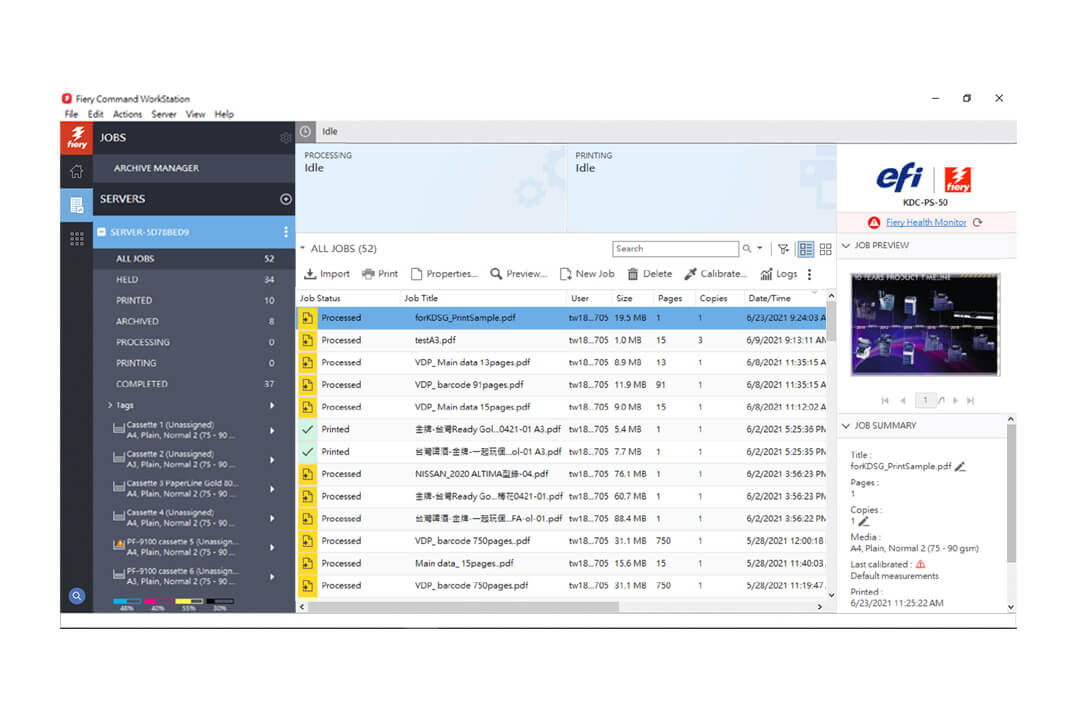
Task: Open the Logs view
Action: coord(778,274)
